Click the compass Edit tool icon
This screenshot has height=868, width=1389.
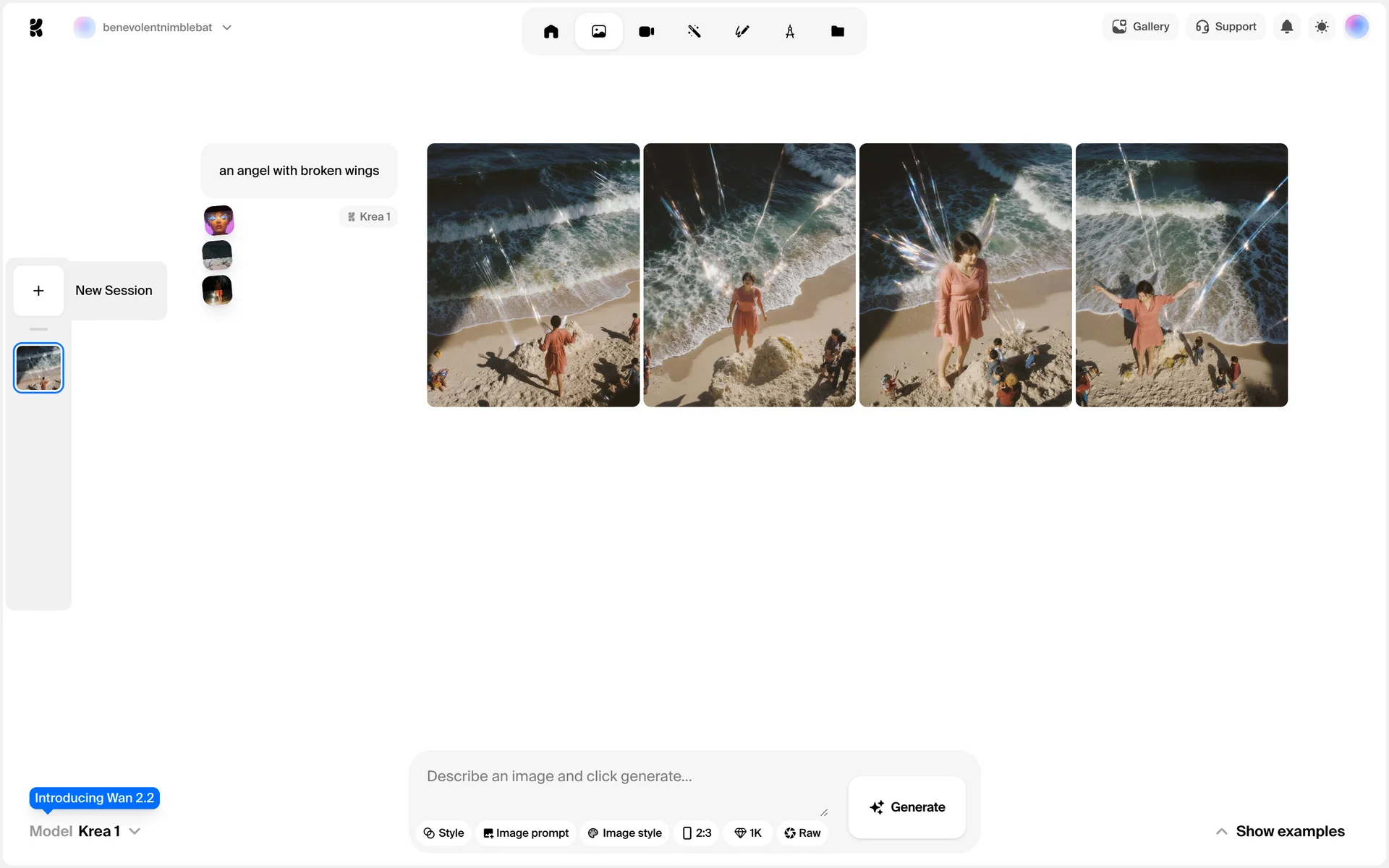pyautogui.click(x=789, y=31)
